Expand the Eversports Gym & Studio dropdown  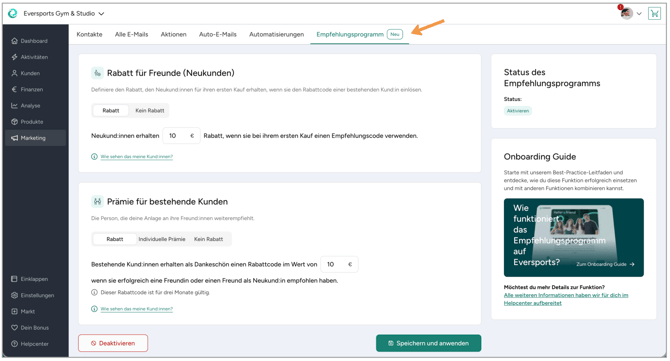pos(63,14)
